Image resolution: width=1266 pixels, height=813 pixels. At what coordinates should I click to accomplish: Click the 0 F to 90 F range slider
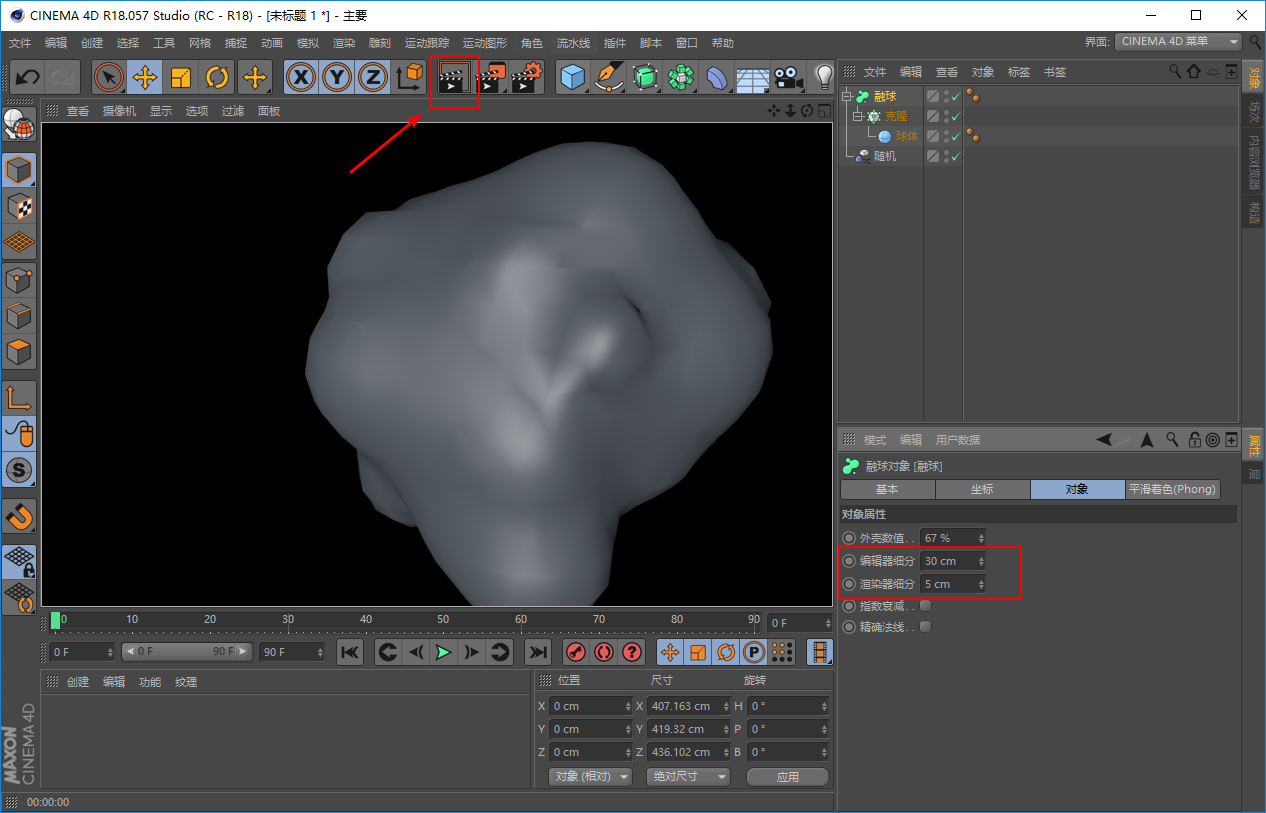pyautogui.click(x=188, y=652)
